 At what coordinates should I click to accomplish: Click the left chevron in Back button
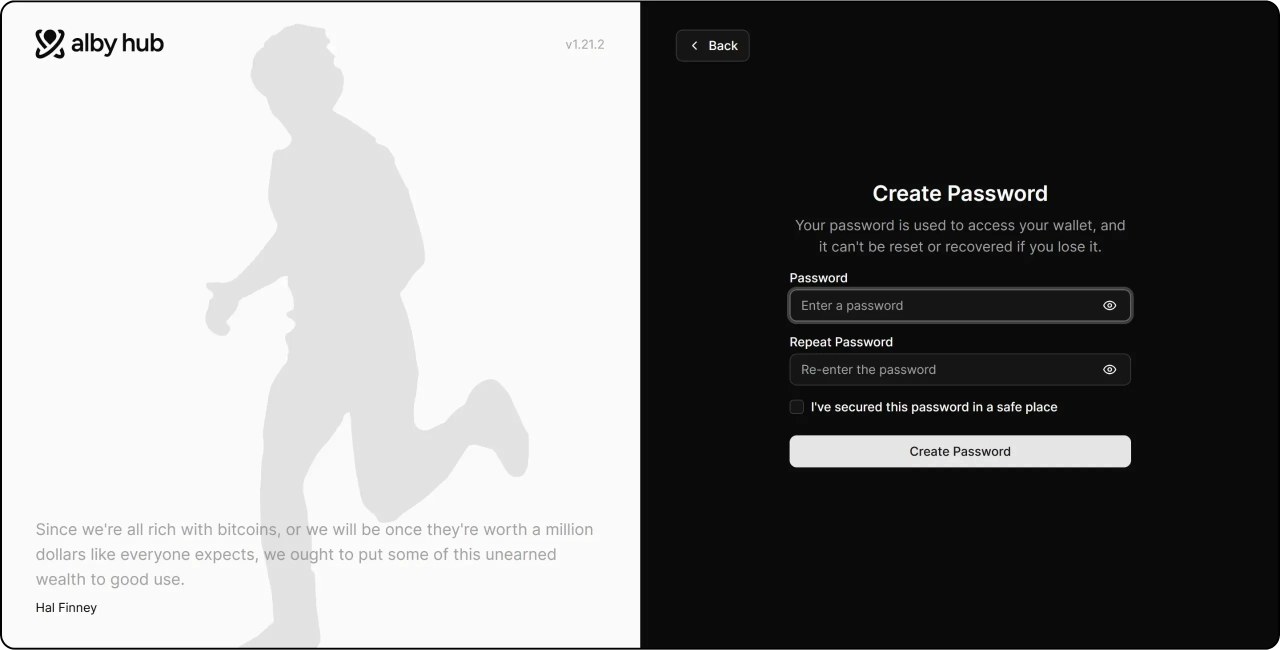(695, 46)
